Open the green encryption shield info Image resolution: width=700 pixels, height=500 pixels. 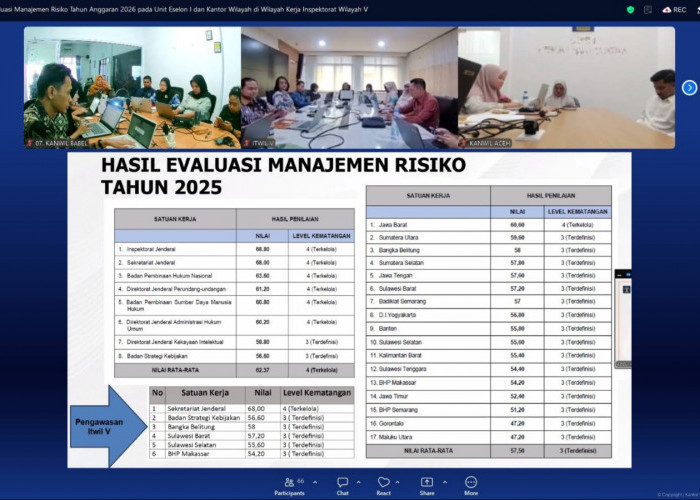[630, 9]
